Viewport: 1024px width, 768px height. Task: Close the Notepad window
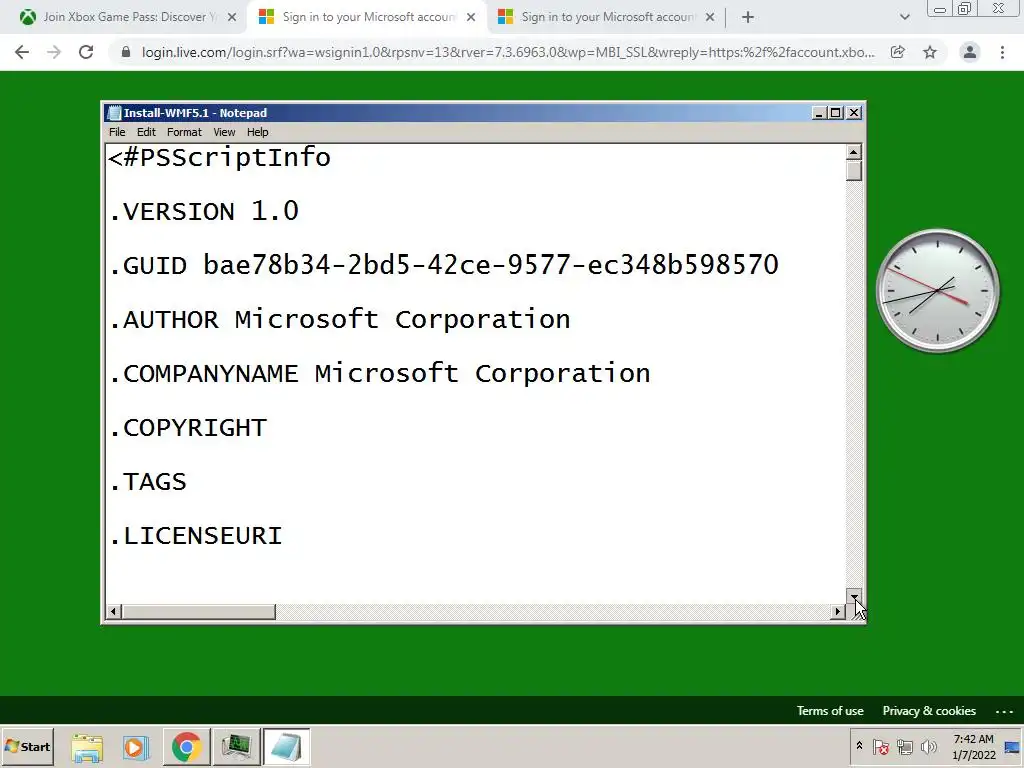(x=854, y=113)
